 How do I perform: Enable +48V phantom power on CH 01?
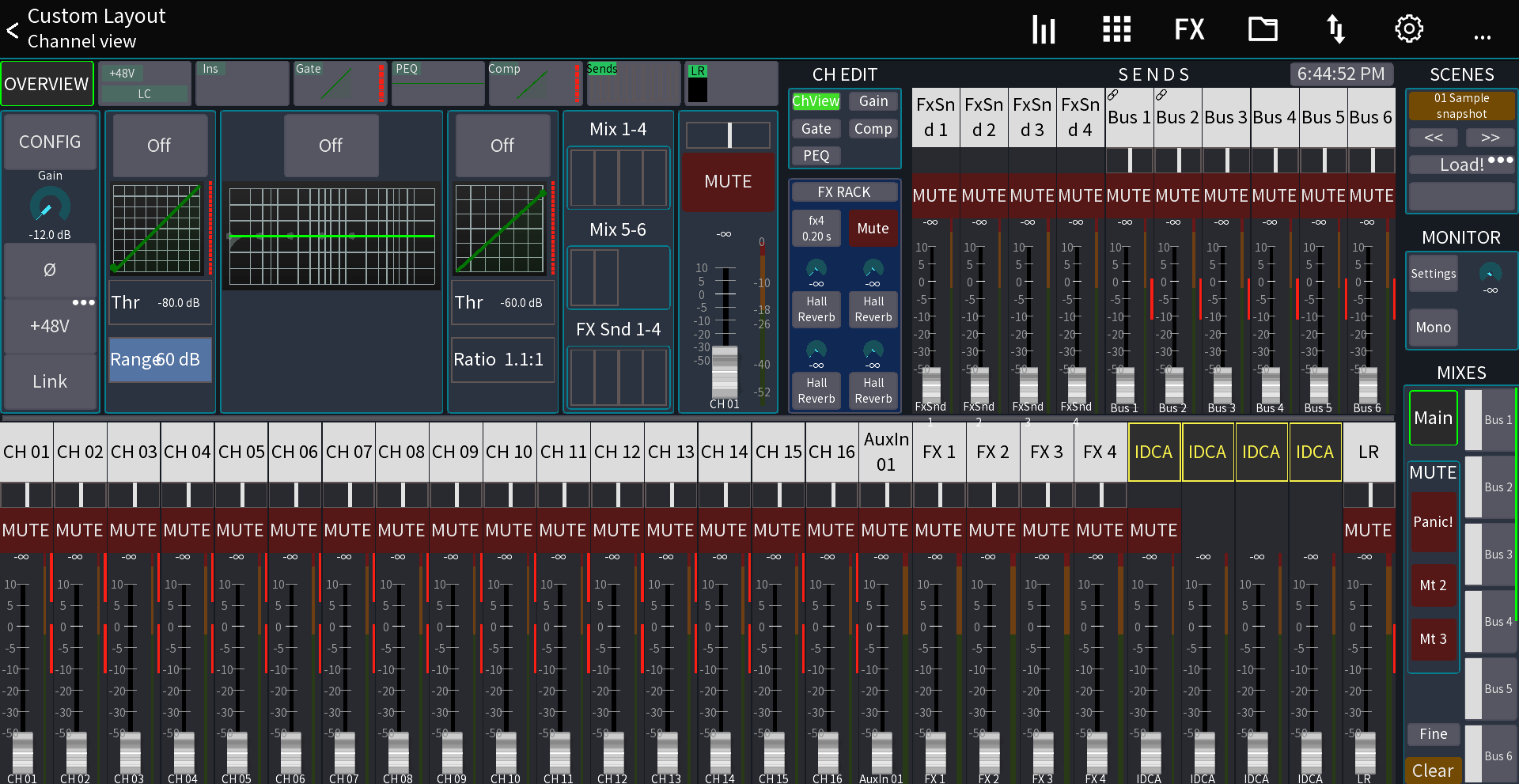(50, 325)
